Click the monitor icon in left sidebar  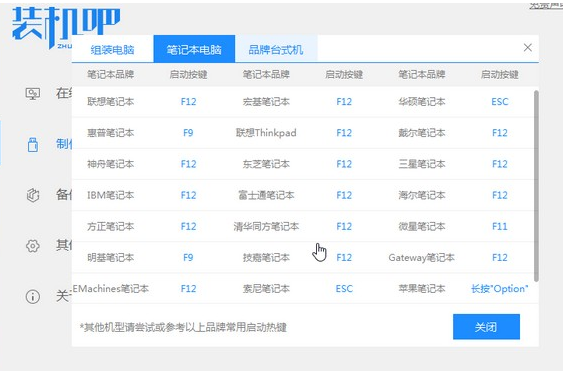33,94
